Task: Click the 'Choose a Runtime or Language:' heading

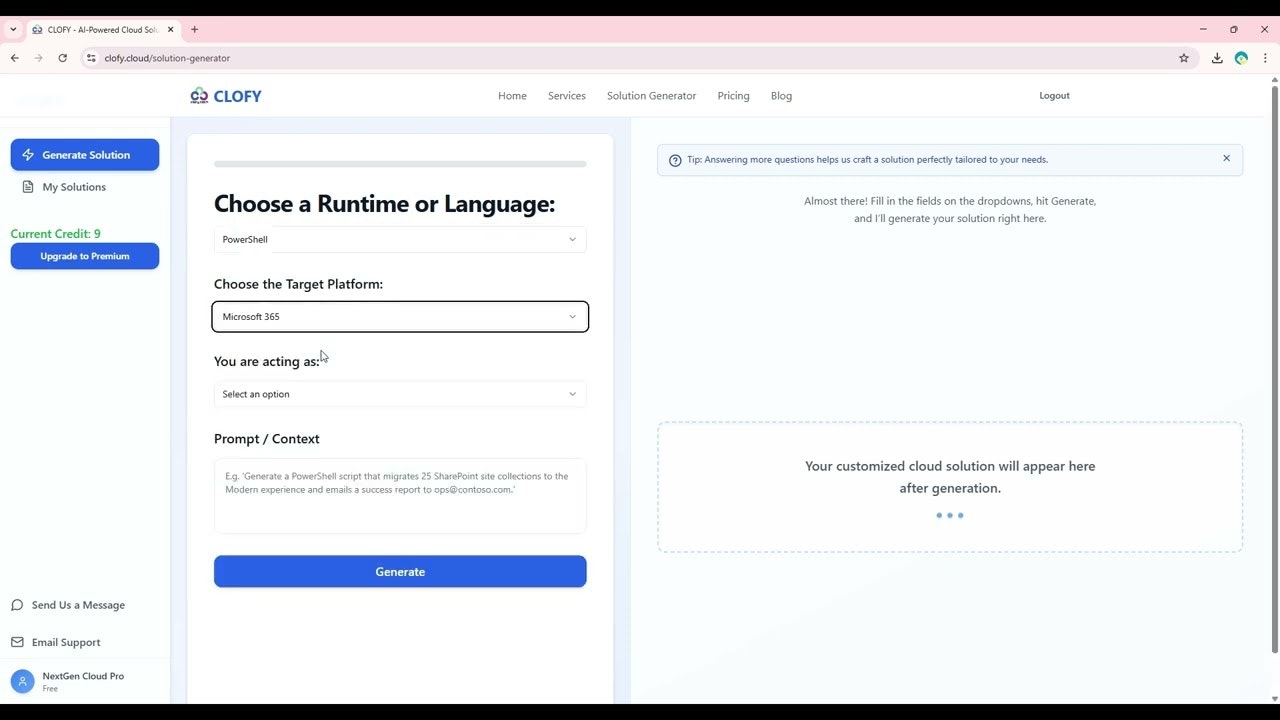Action: point(384,204)
